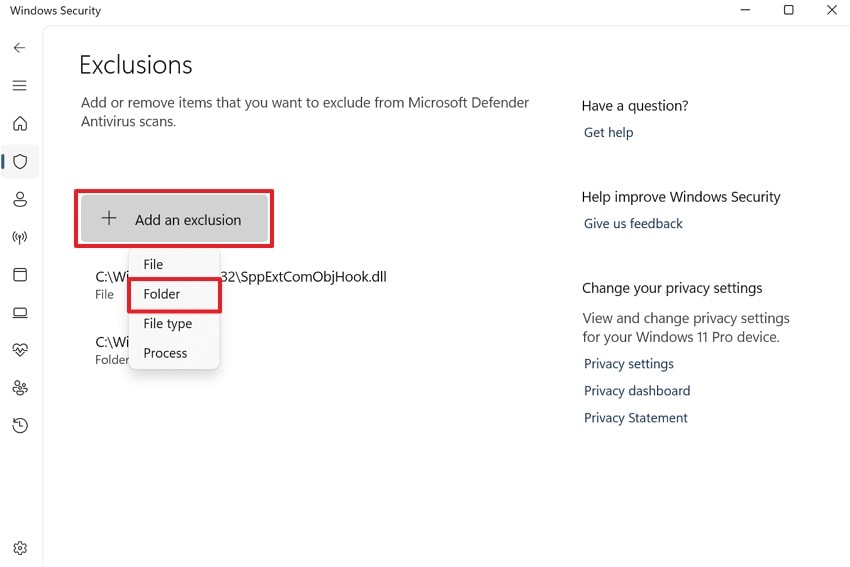Pick Process from exclusion menu
This screenshot has height=567, width=850.
pyautogui.click(x=165, y=352)
